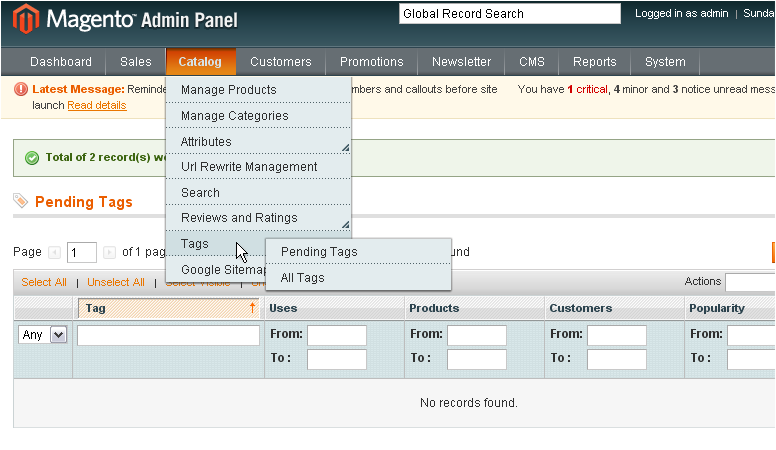
Task: Expand the Reviews and Ratings submenu arrow
Action: (x=345, y=224)
